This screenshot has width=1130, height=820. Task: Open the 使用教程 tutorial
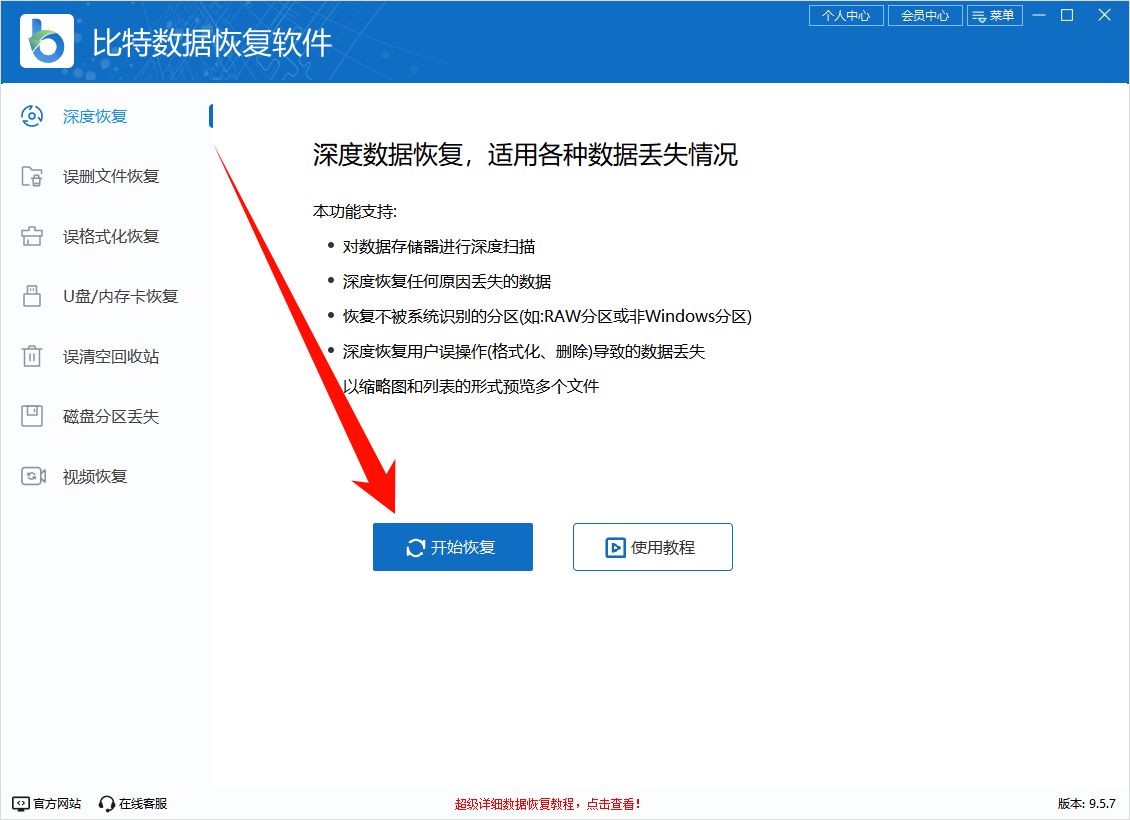pyautogui.click(x=652, y=546)
